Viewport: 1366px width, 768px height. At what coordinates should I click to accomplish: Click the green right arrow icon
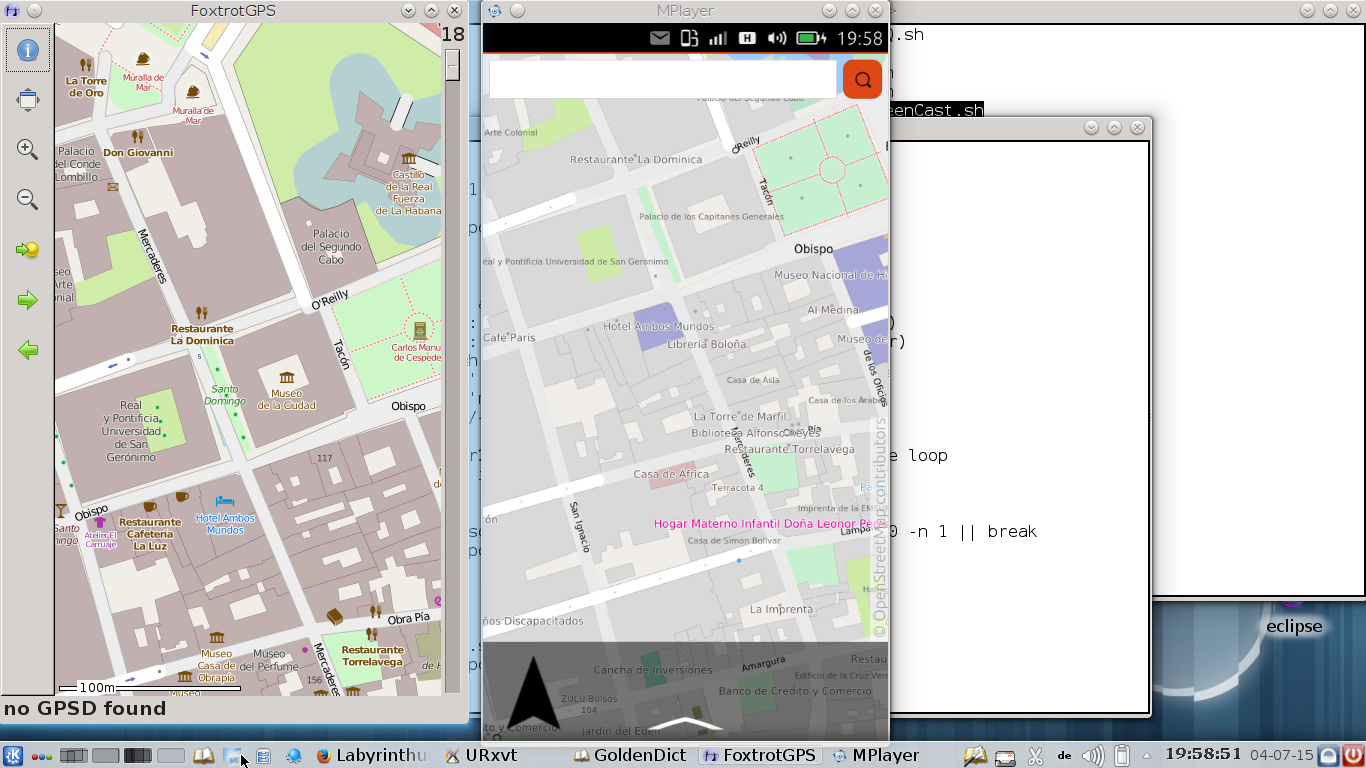pos(28,300)
